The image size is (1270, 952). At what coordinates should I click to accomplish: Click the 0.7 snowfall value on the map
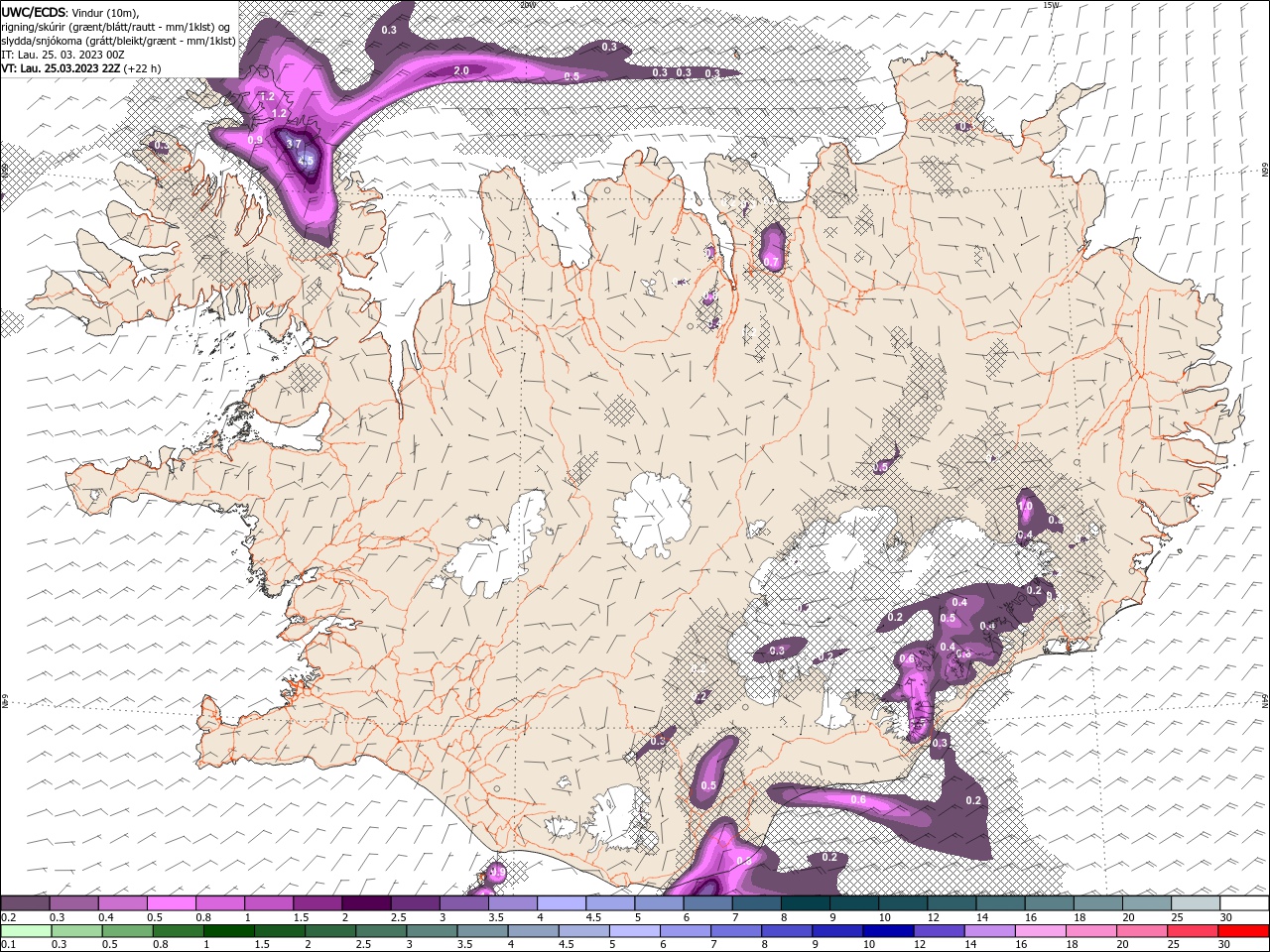click(x=772, y=261)
